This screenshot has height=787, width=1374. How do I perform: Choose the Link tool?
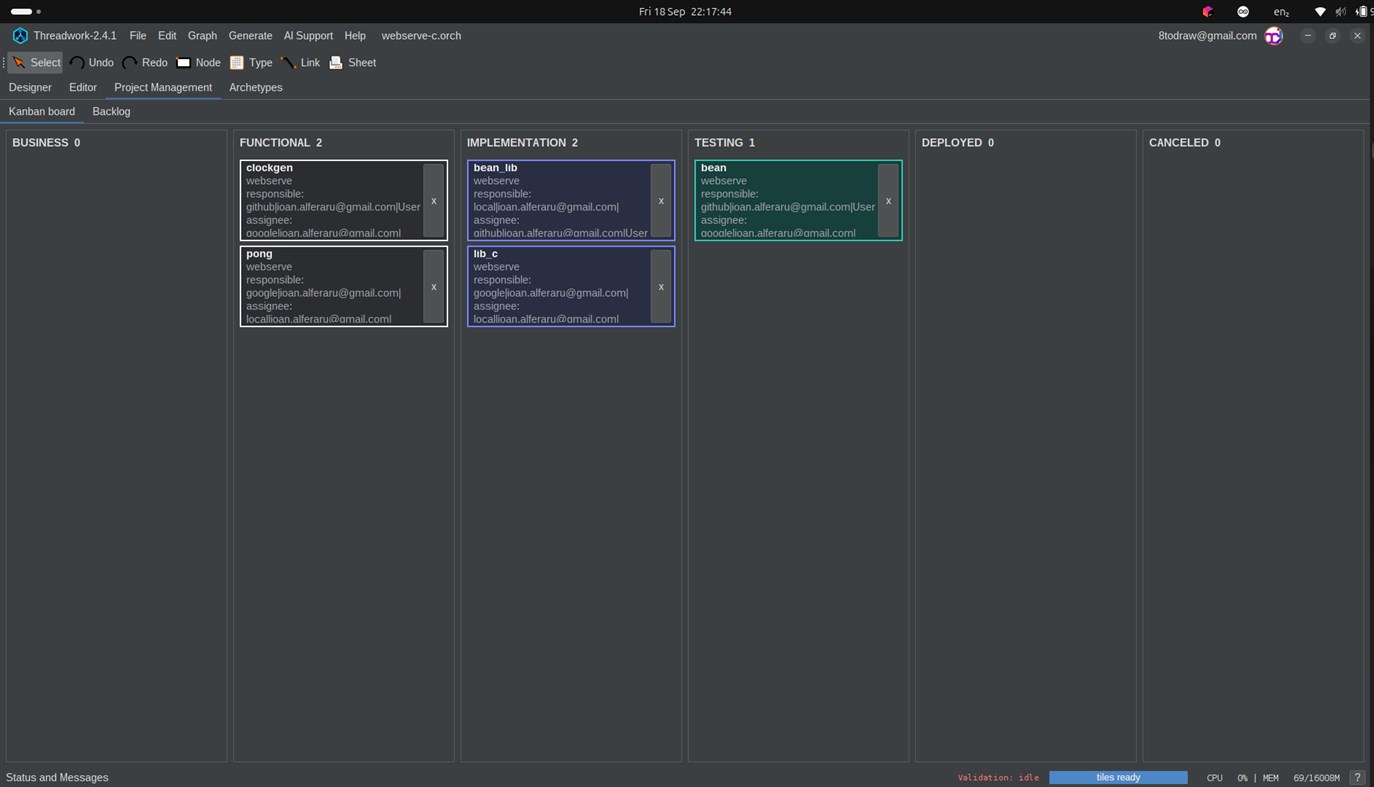(300, 62)
